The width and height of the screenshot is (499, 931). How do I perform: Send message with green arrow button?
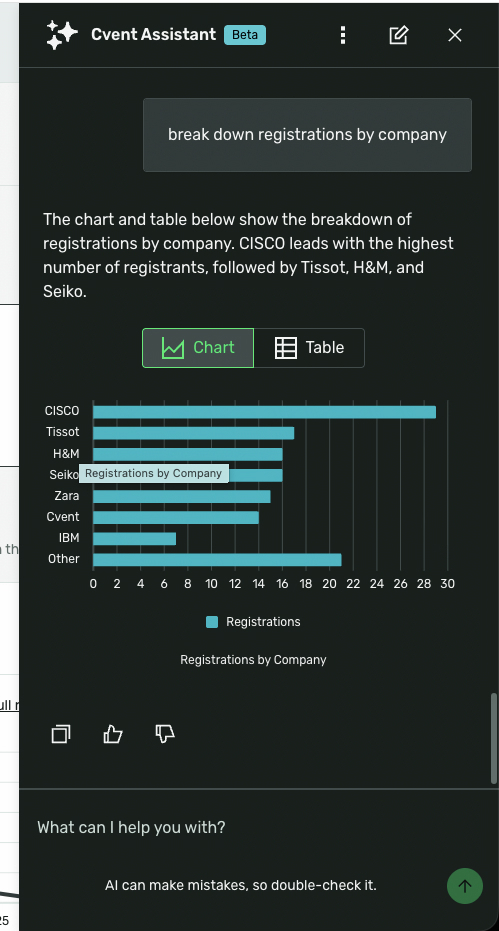465,886
